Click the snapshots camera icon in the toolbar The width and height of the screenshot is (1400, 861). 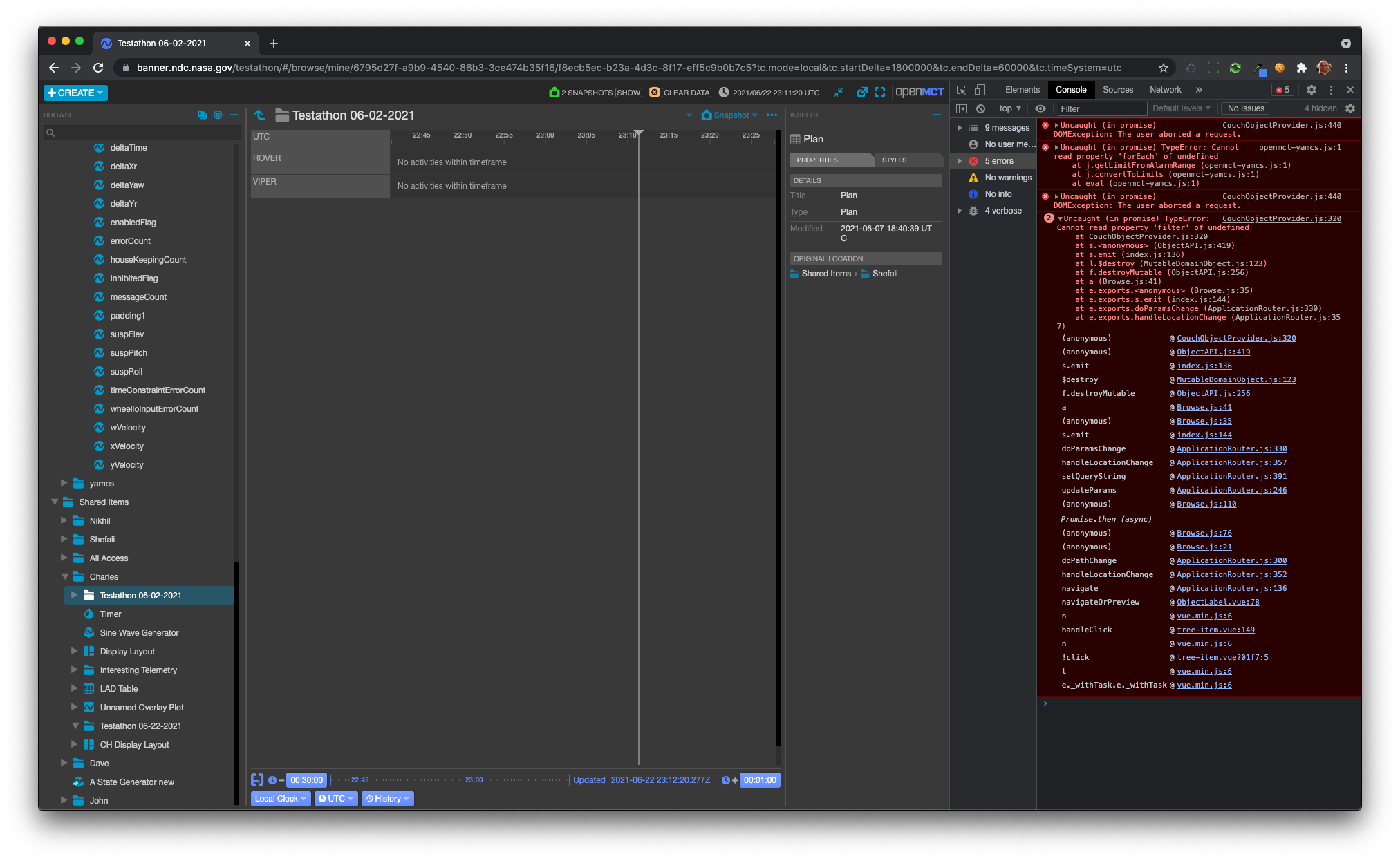[554, 92]
